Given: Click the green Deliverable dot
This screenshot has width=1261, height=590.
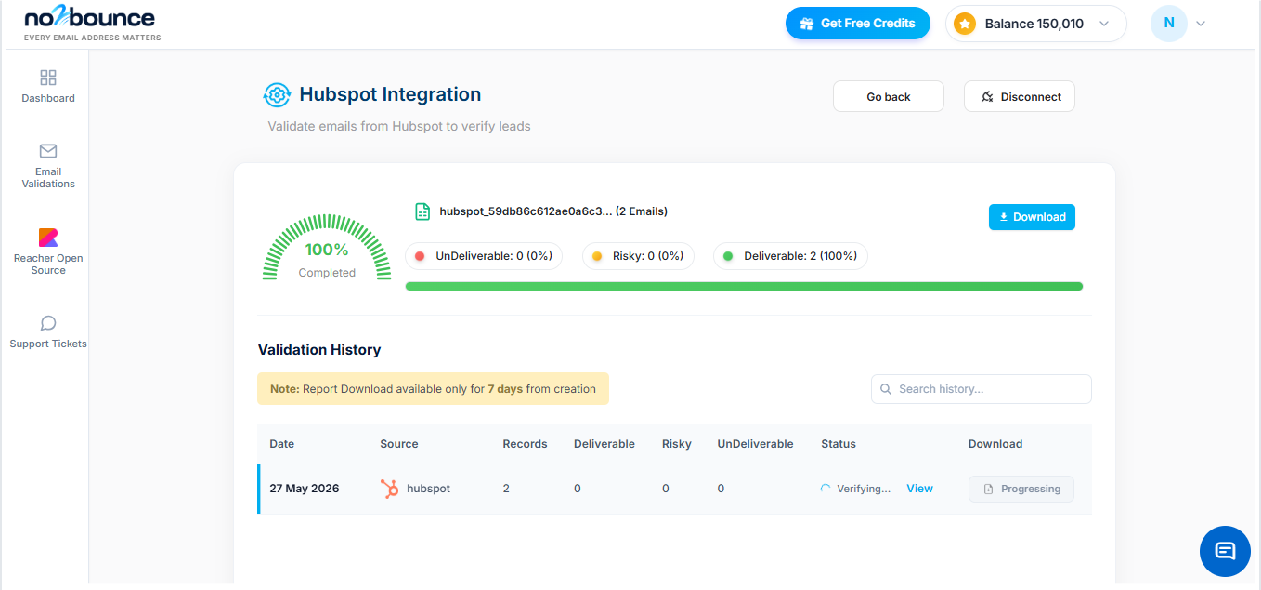Looking at the screenshot, I should coord(728,256).
